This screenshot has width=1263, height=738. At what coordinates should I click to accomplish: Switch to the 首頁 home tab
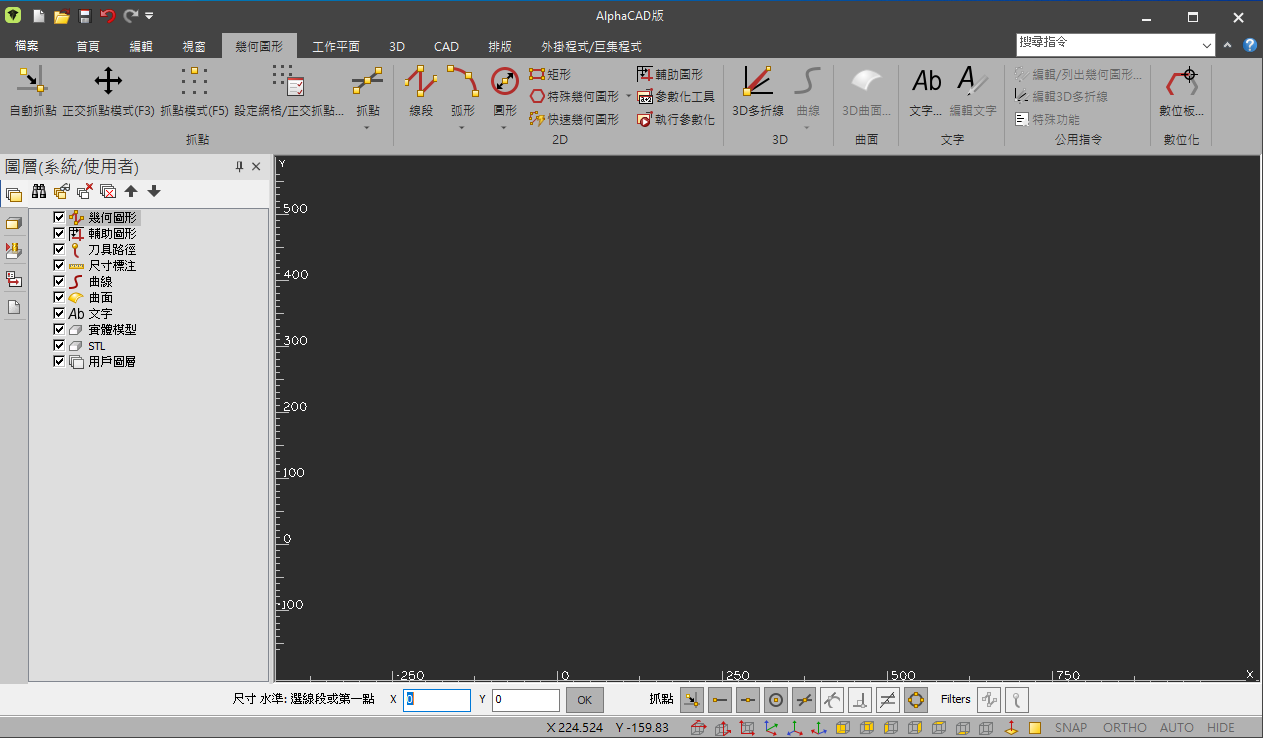88,46
